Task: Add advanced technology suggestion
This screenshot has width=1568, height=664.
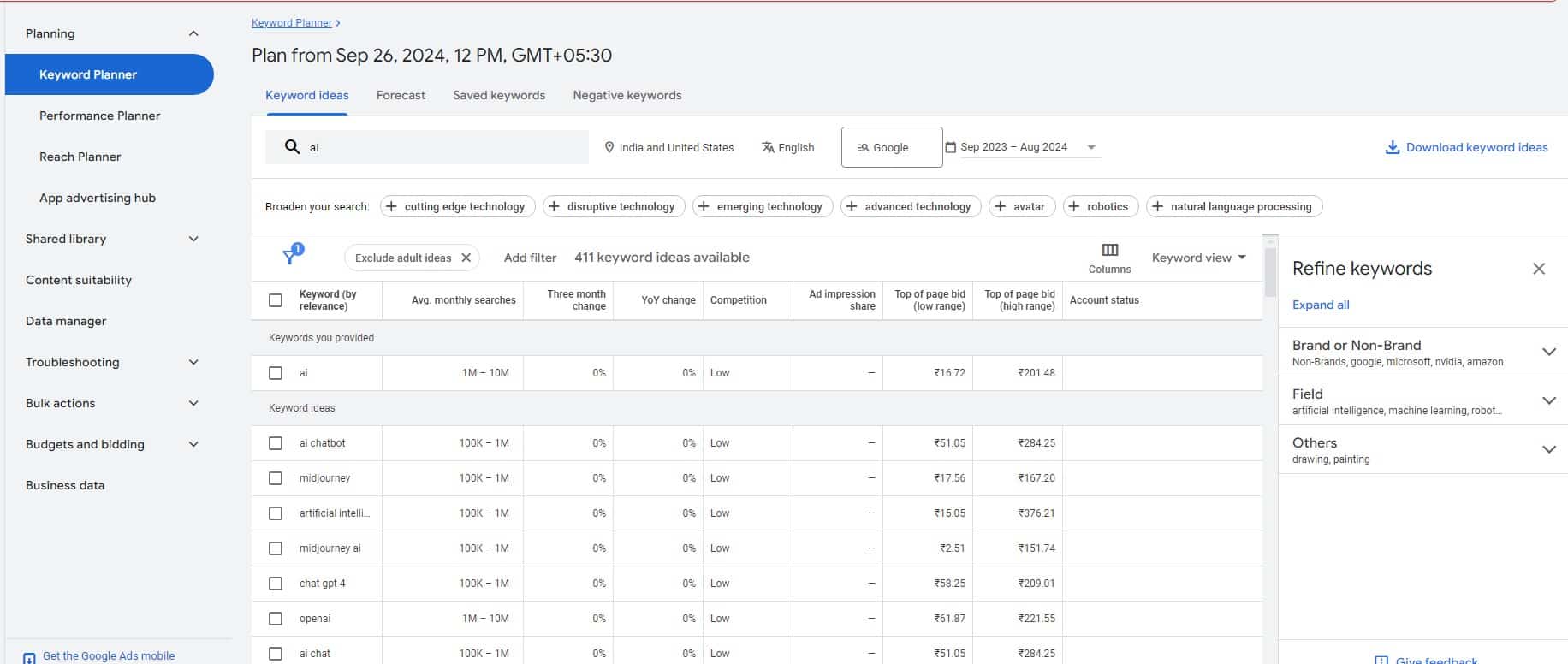Action: (x=911, y=206)
